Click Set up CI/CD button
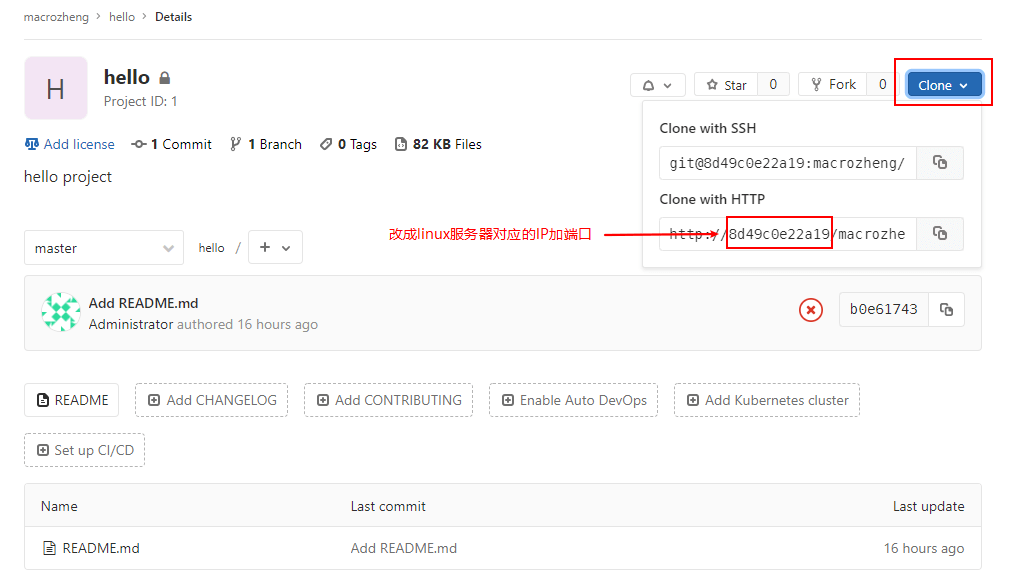The image size is (1012, 582). [x=85, y=450]
